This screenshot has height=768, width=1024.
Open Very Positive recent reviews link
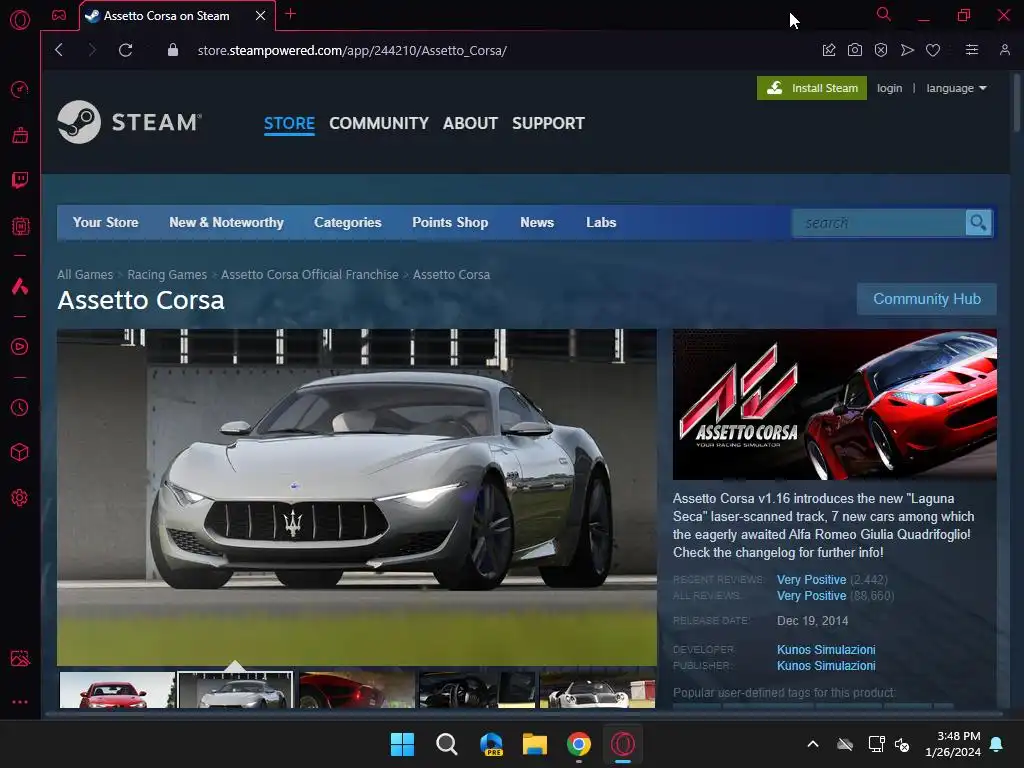(x=812, y=580)
